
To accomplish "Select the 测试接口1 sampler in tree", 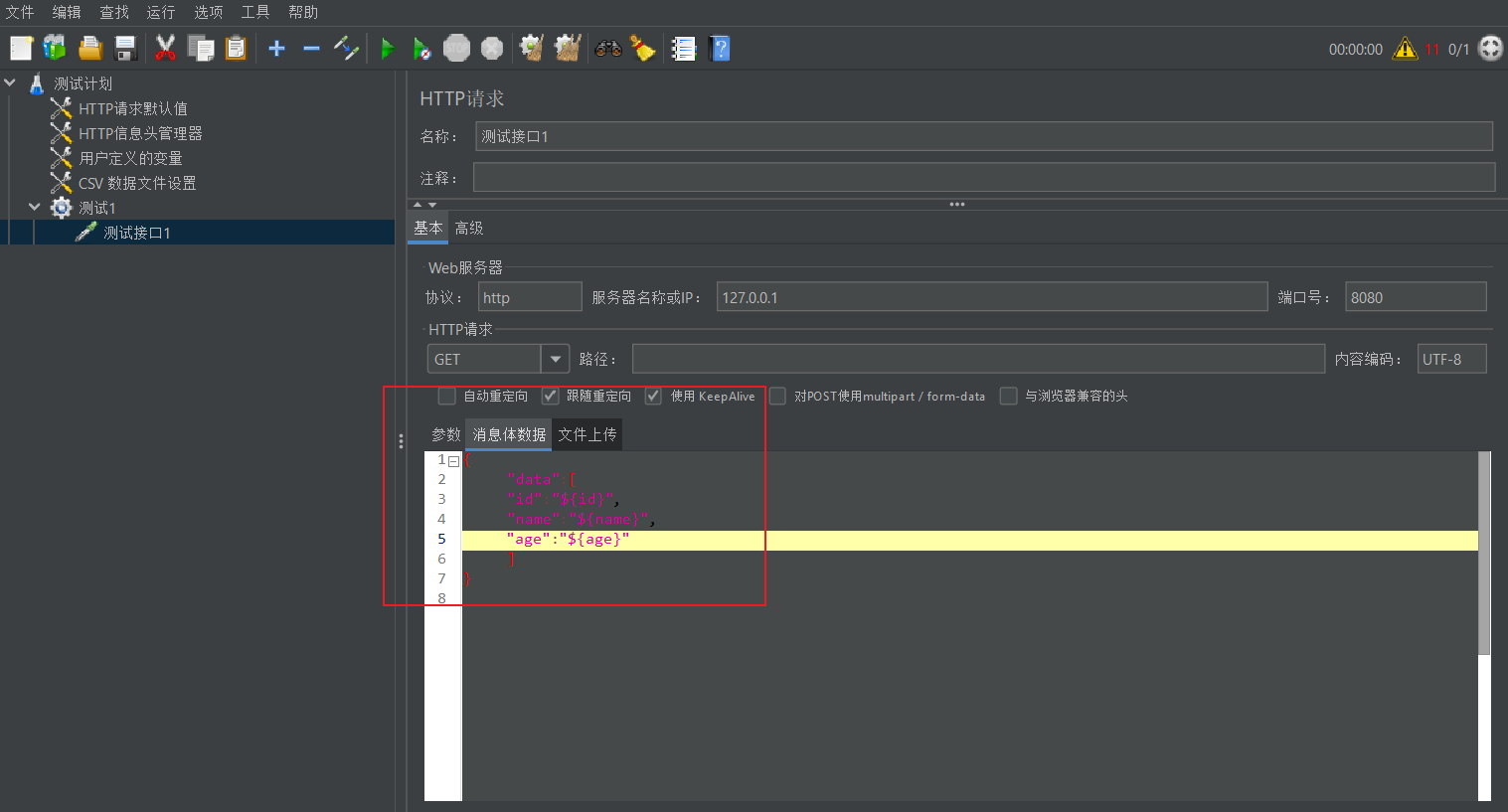I will tap(137, 233).
